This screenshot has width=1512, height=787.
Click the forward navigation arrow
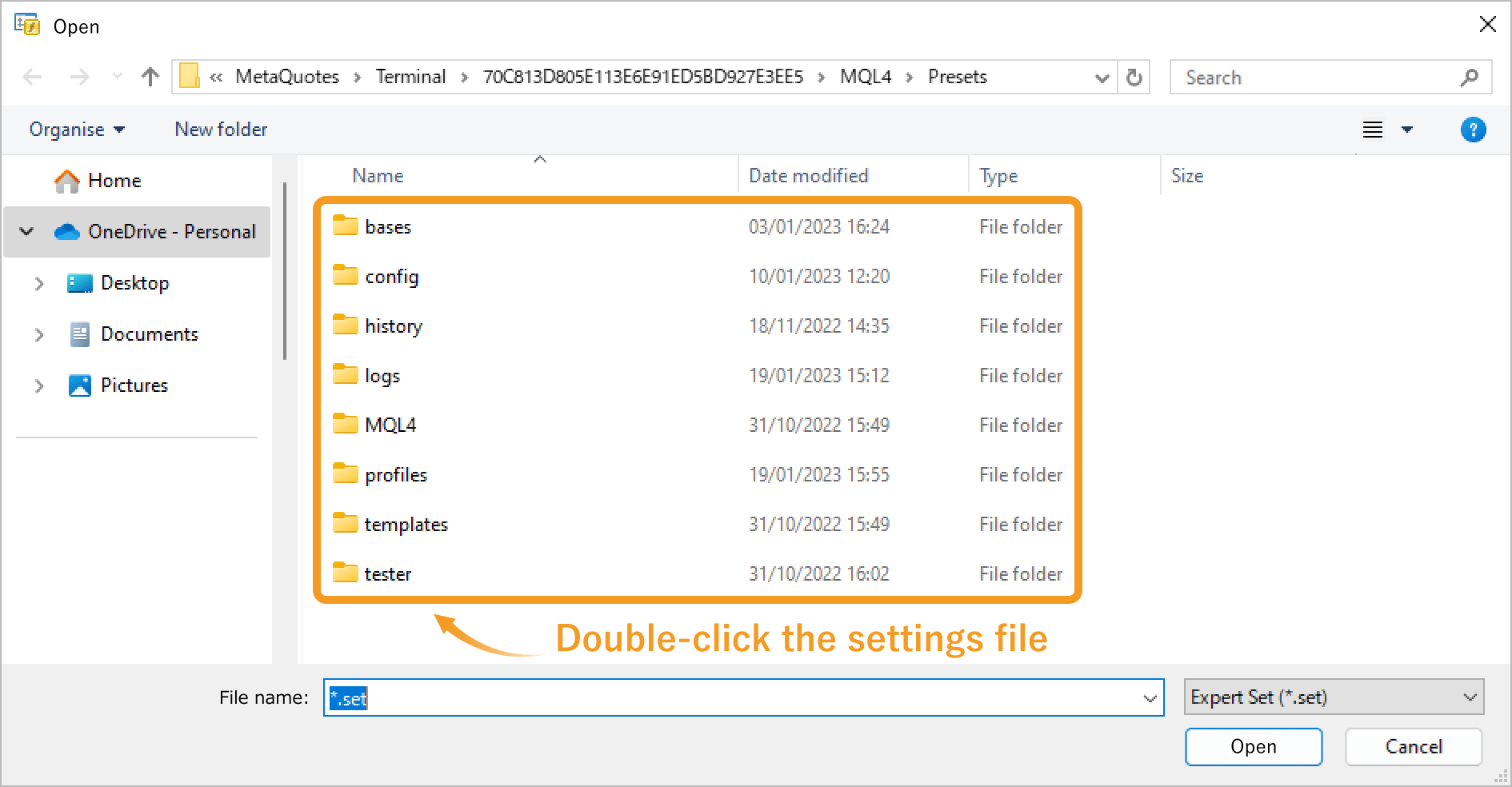[x=79, y=77]
